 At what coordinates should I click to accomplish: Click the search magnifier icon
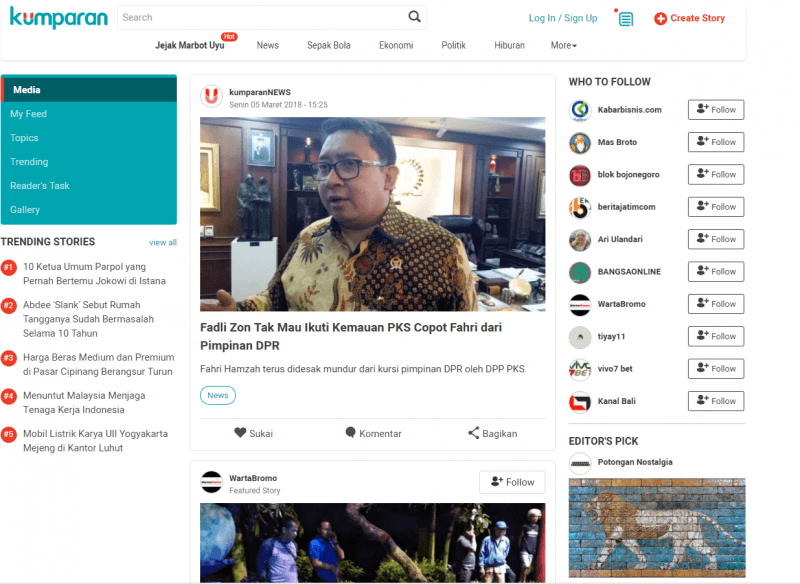[x=415, y=17]
